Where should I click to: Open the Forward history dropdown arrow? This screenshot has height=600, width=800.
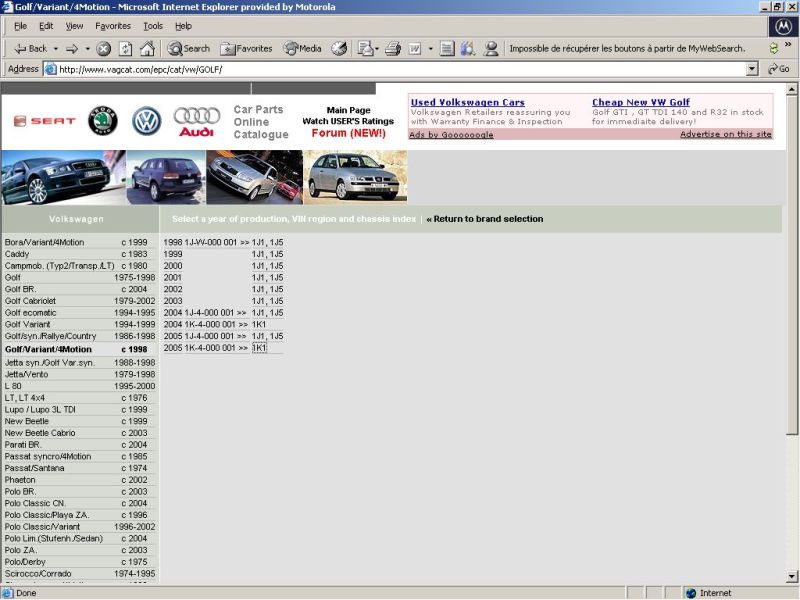pos(87,49)
